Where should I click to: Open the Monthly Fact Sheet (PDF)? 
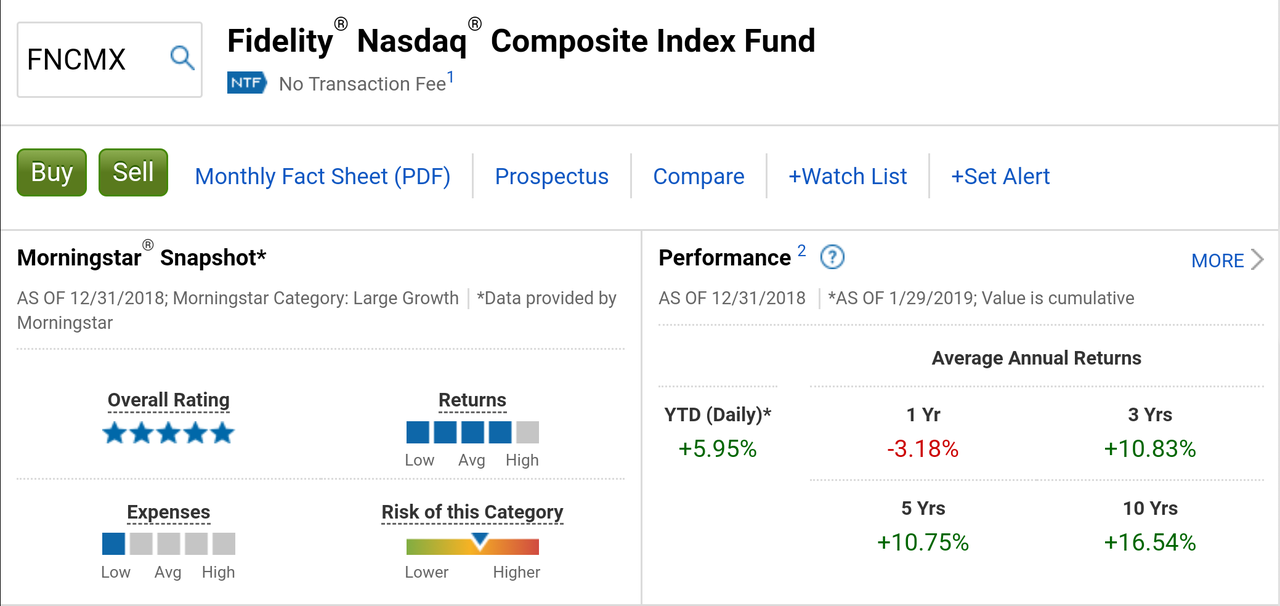coord(322,176)
